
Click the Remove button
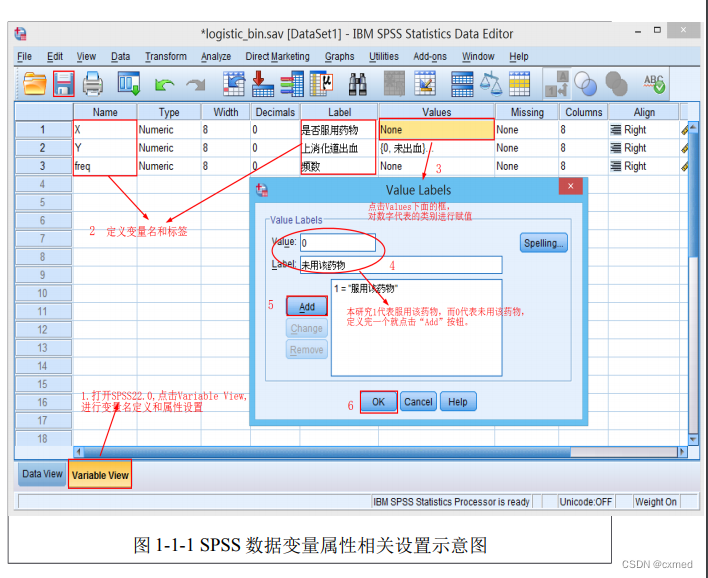pos(307,350)
